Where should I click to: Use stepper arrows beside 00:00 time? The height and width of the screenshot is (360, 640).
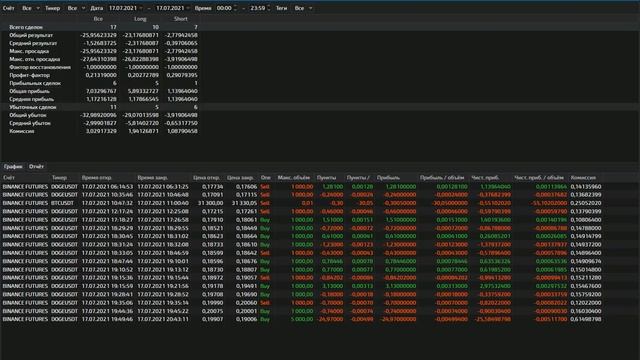point(236,8)
